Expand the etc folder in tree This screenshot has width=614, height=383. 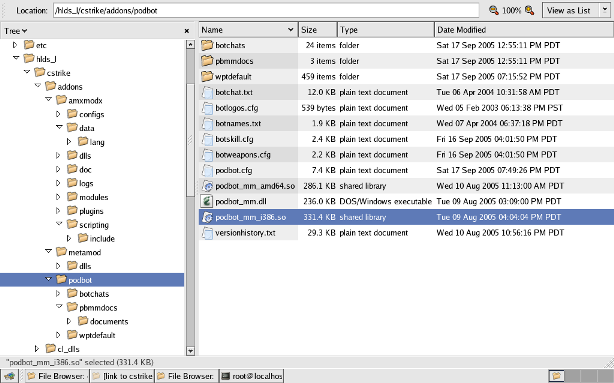[15, 45]
